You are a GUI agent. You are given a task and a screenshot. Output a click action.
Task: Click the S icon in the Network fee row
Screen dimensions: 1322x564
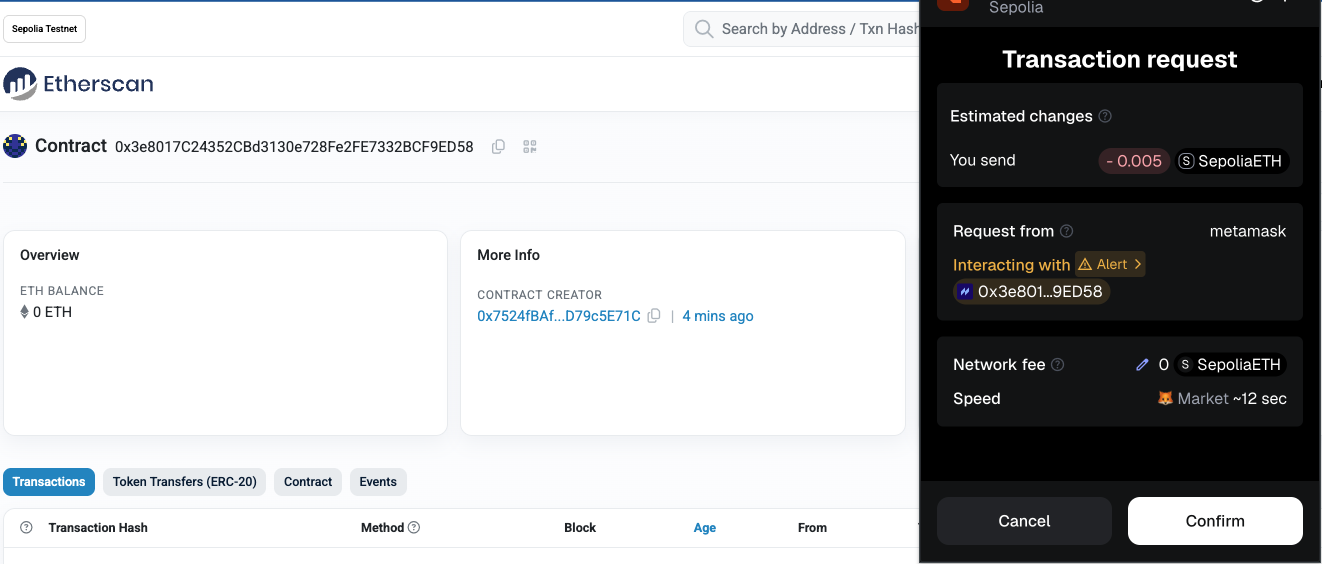1184,365
